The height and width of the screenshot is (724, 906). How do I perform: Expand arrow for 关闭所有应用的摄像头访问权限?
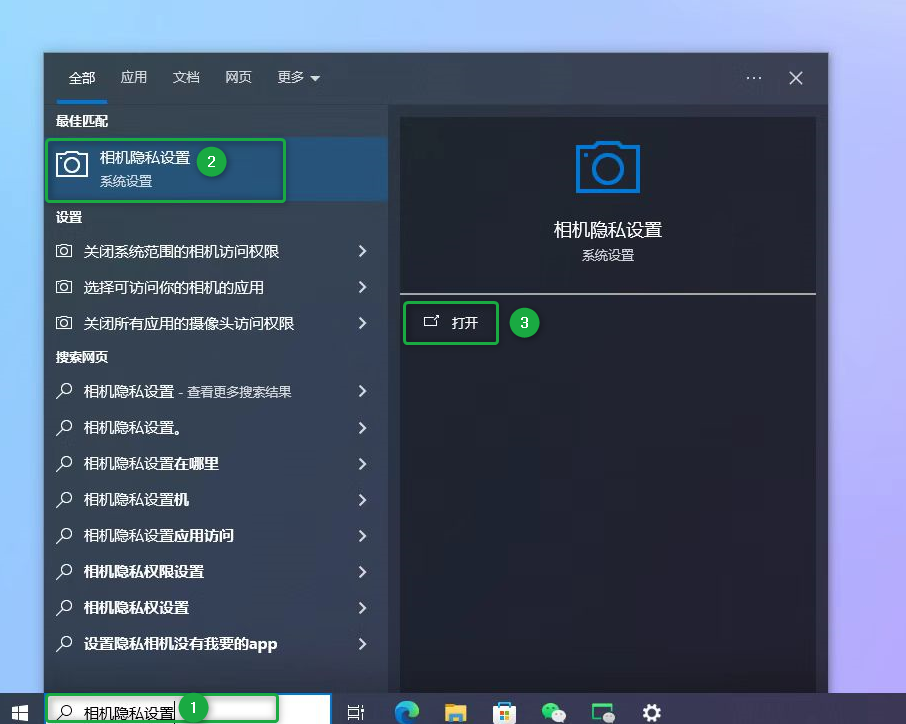[x=362, y=323]
